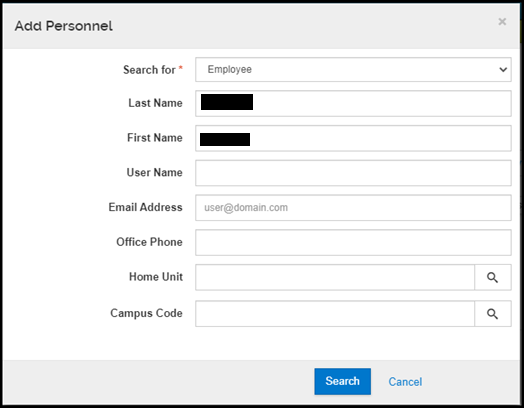Click the Campus Code label text
The width and height of the screenshot is (524, 408).
coord(146,313)
